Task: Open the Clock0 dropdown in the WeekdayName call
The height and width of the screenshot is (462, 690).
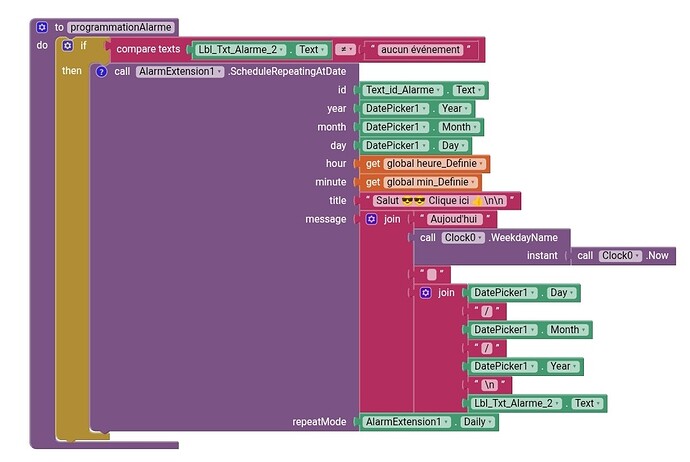Action: (460, 238)
